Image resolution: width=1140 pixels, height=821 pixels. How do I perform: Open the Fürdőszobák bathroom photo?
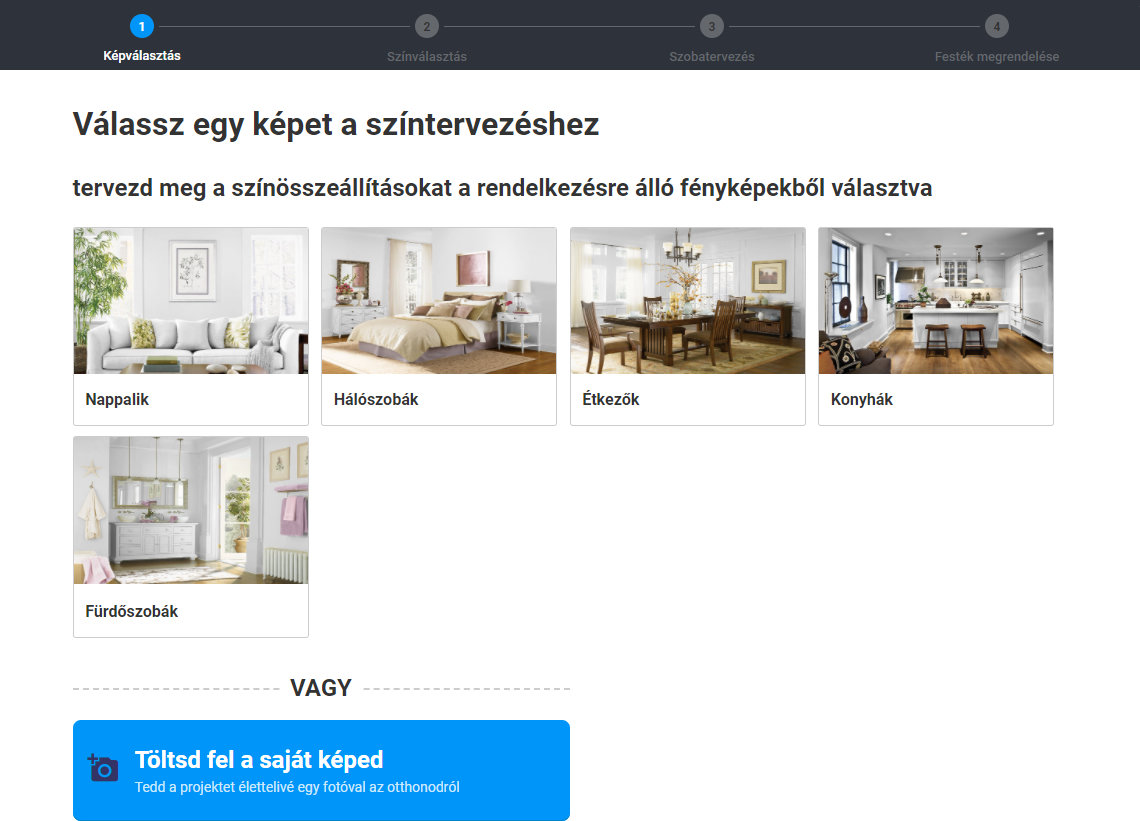(x=190, y=510)
